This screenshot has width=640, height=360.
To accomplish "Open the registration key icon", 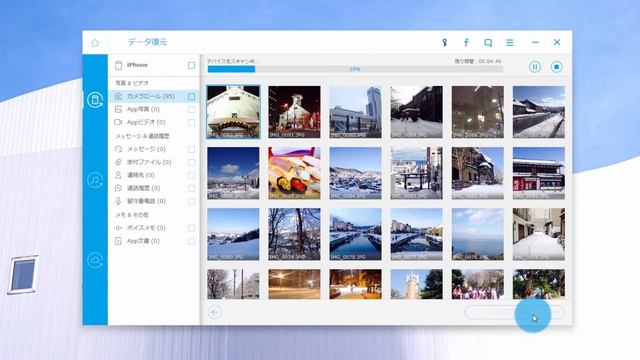I will click(x=444, y=42).
